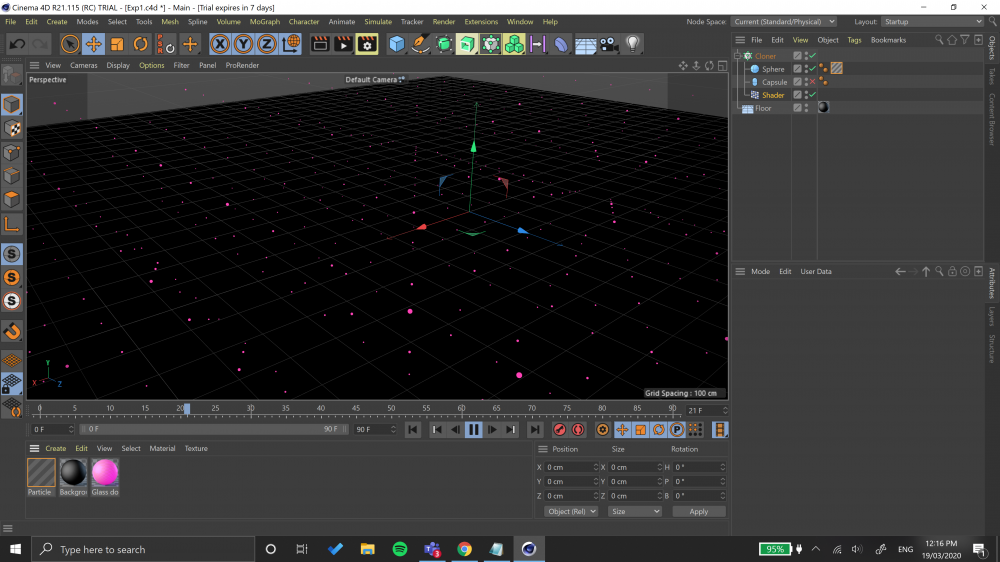The height and width of the screenshot is (562, 1000).
Task: Click the Autokeying button
Action: [x=578, y=430]
